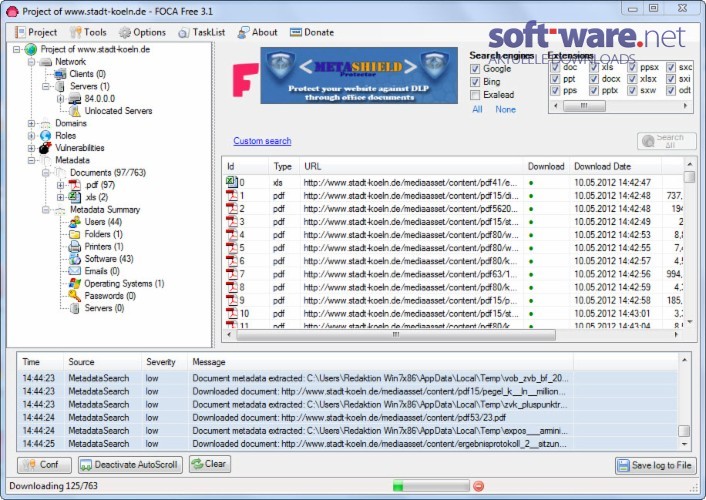Click the Excel icon in row 0
The width and height of the screenshot is (706, 500).
(x=231, y=182)
